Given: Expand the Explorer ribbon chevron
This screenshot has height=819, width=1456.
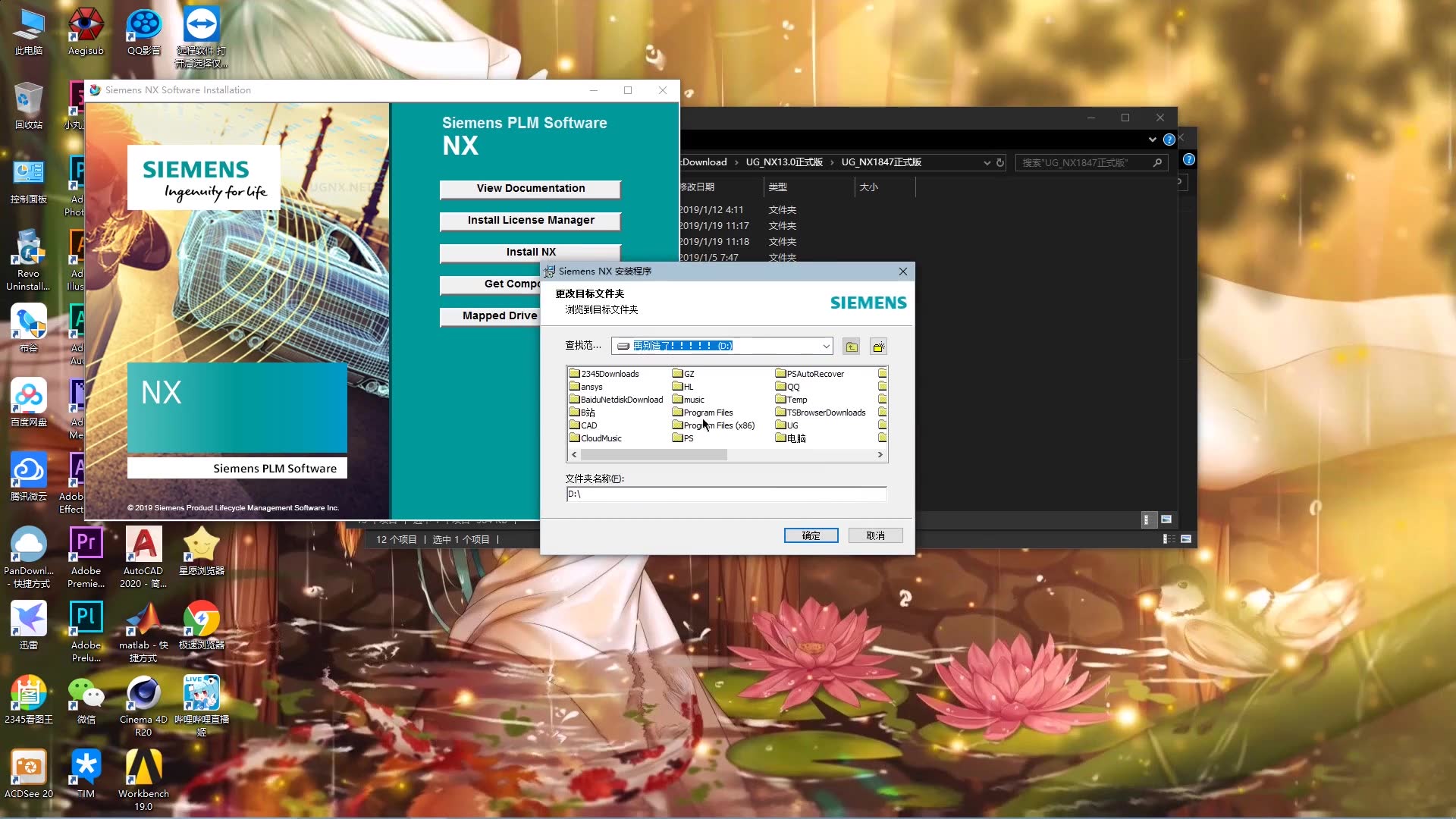Looking at the screenshot, I should point(1152,140).
